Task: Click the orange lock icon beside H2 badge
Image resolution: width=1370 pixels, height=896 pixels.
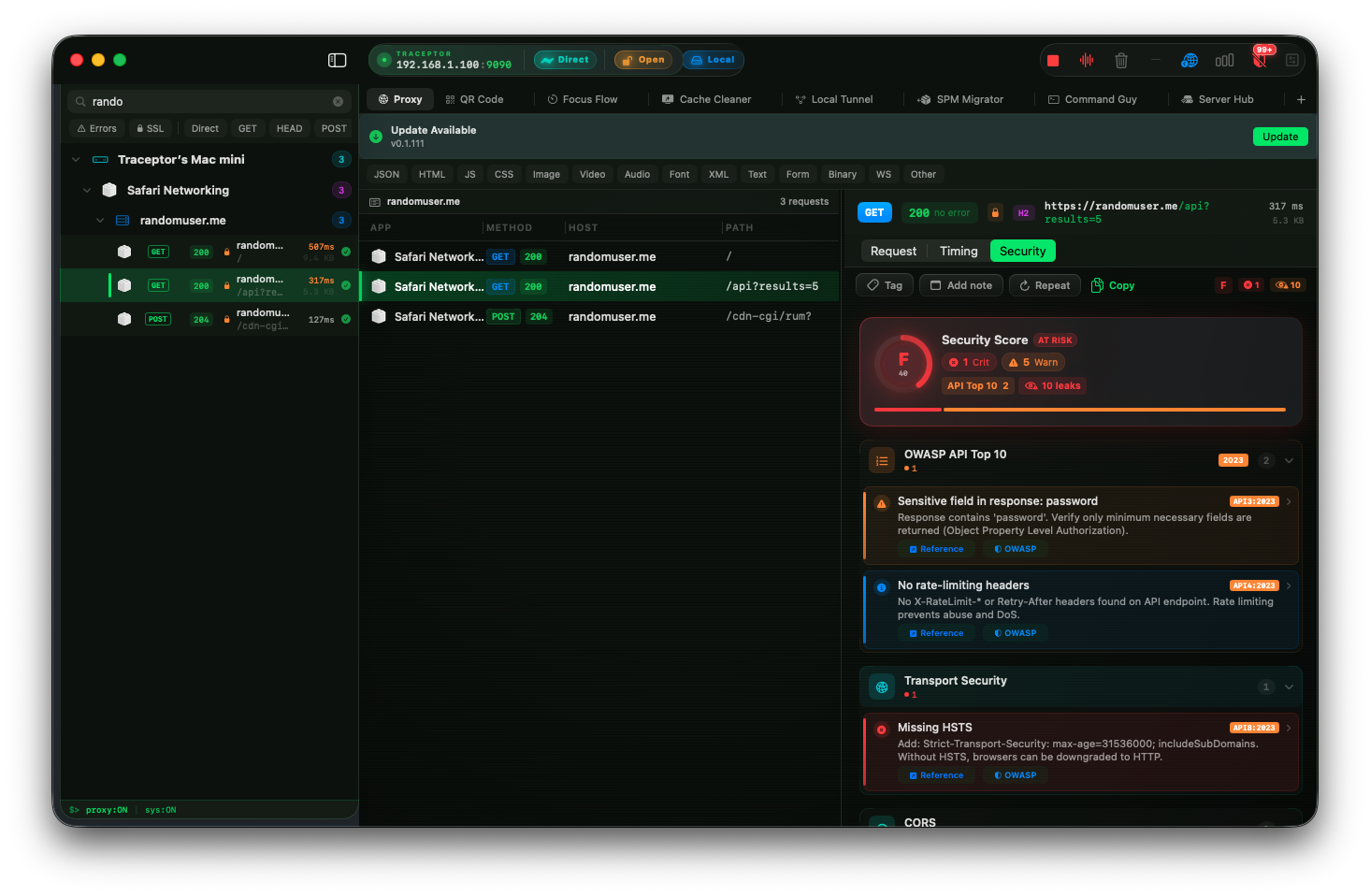Action: 995,212
